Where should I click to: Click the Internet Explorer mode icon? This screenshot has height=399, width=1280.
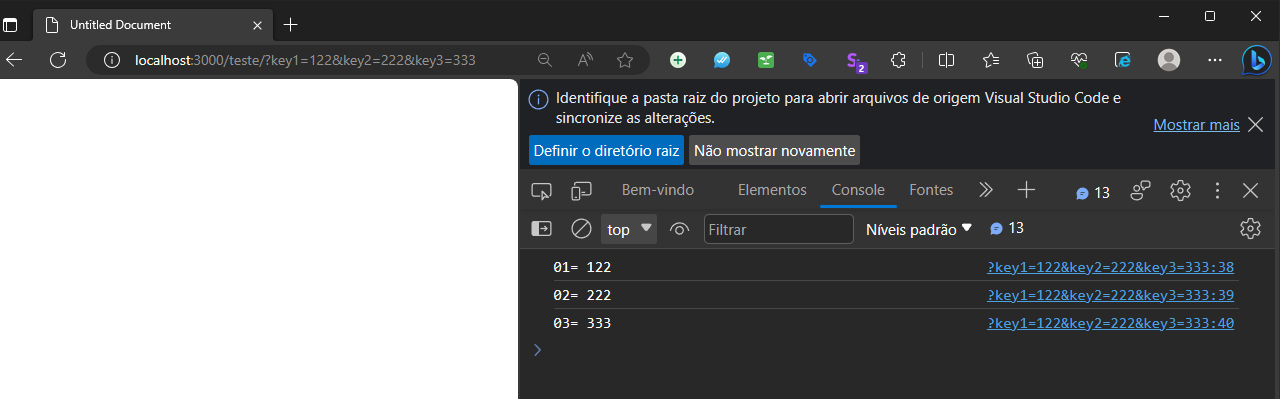click(1123, 60)
